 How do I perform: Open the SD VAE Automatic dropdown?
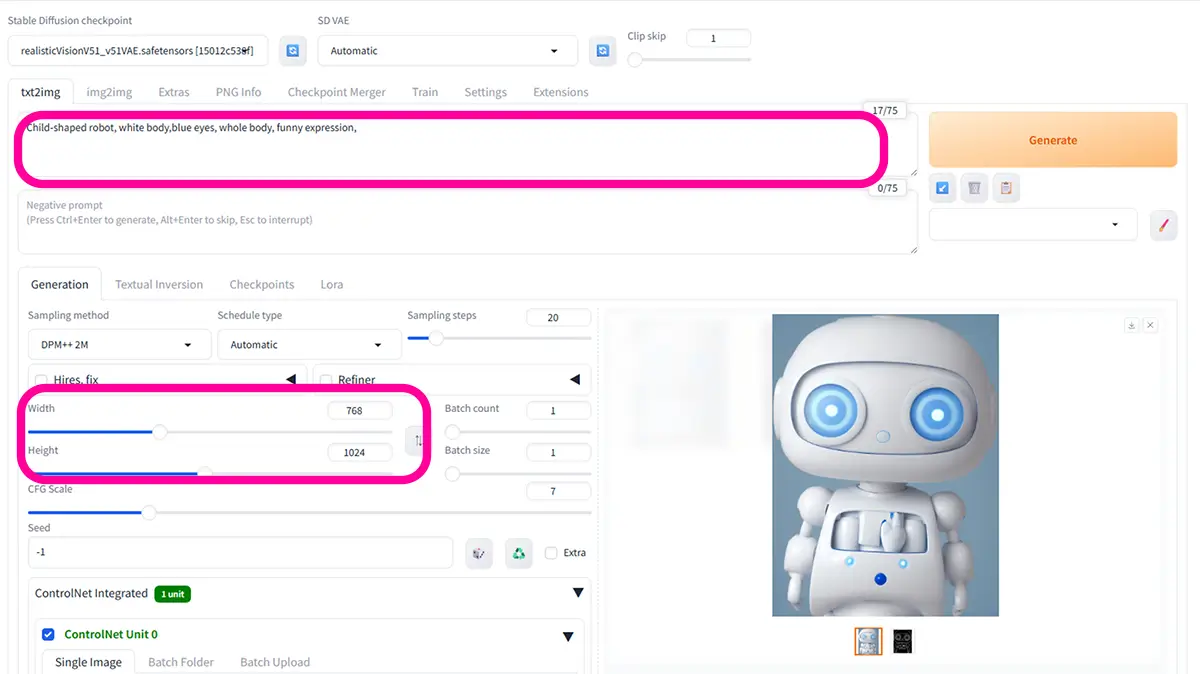coord(447,50)
